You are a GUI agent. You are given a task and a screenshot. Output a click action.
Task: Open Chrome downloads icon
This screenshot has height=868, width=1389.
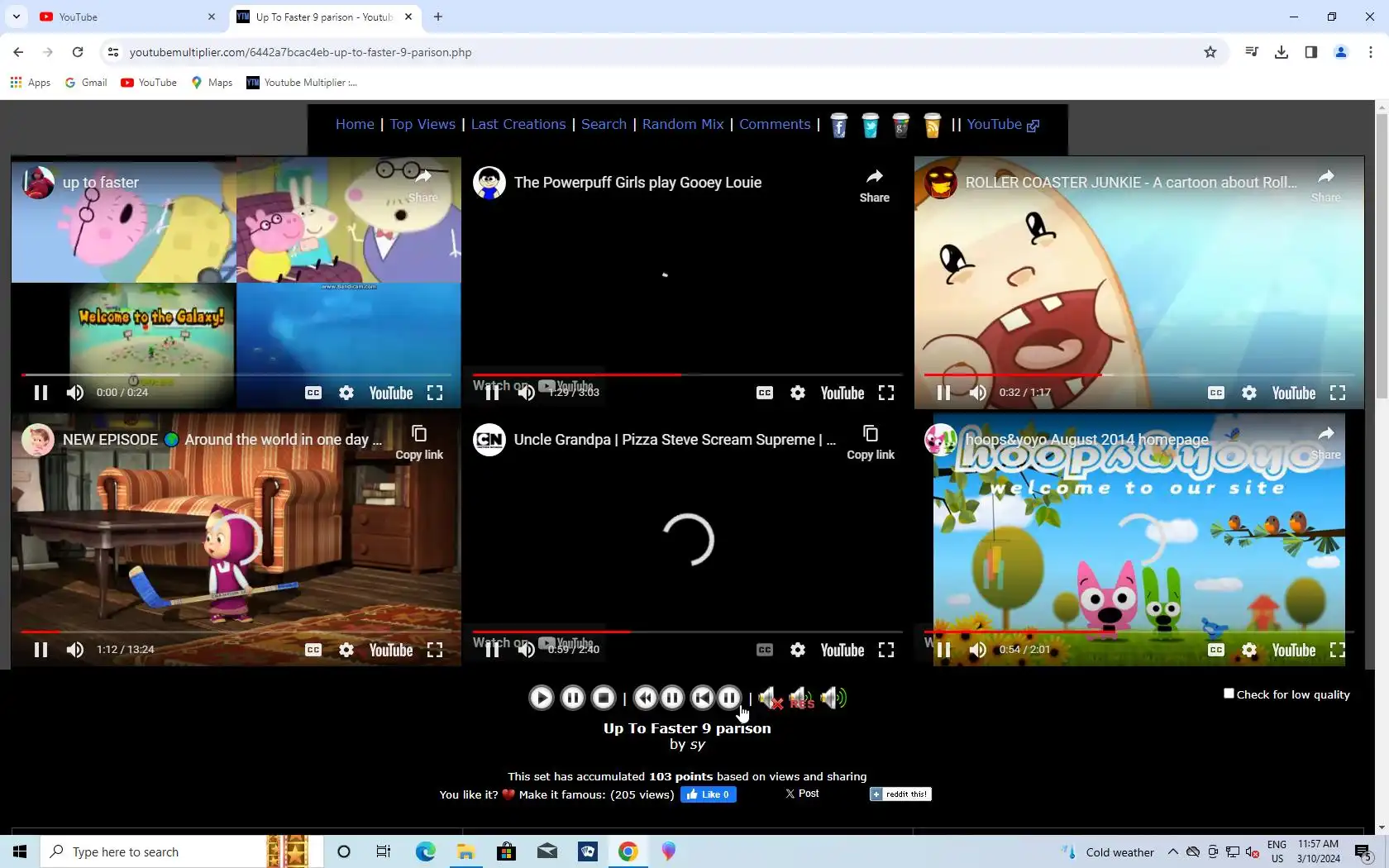(x=1282, y=52)
